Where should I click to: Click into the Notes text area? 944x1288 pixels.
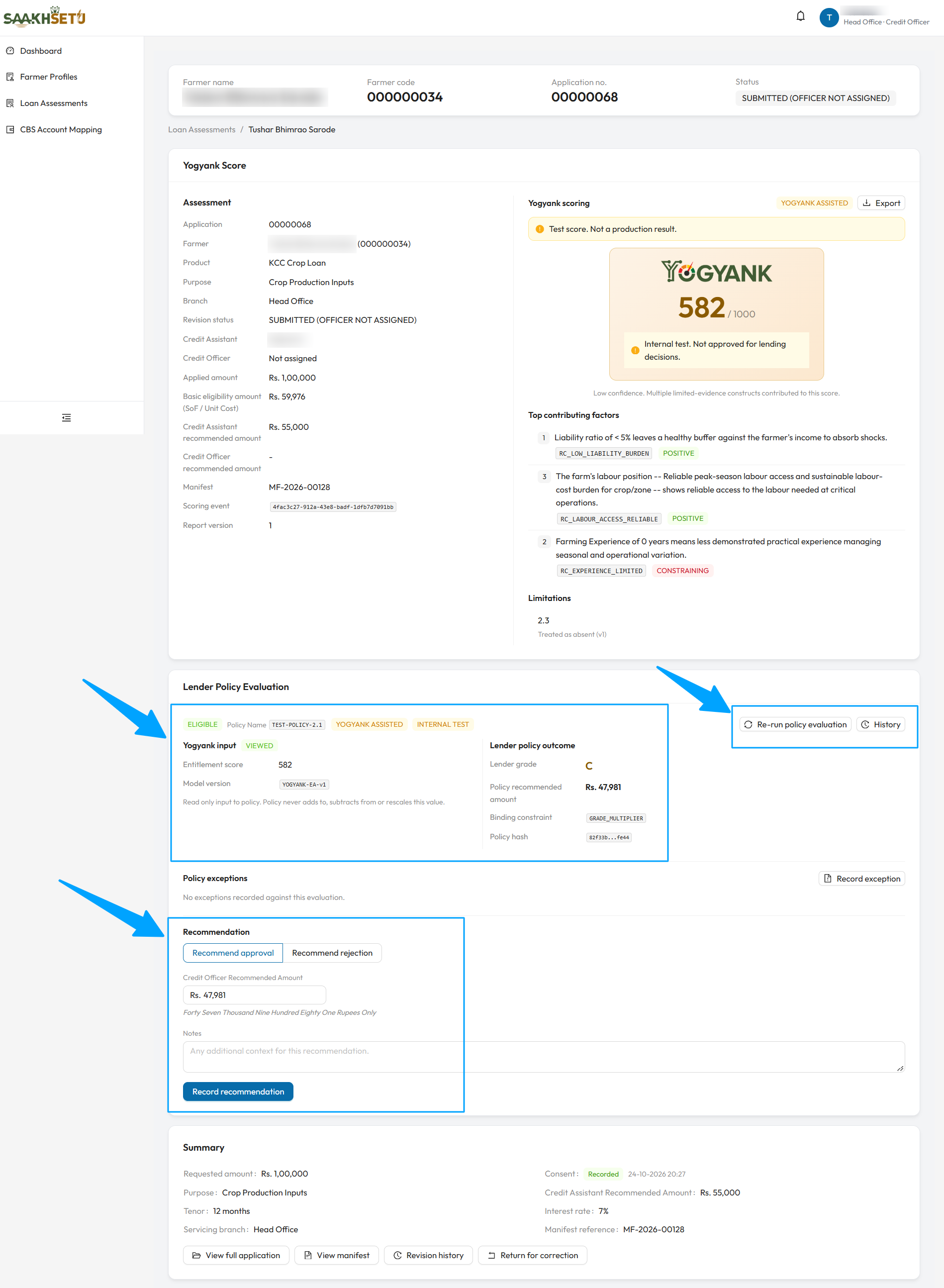pos(544,1057)
